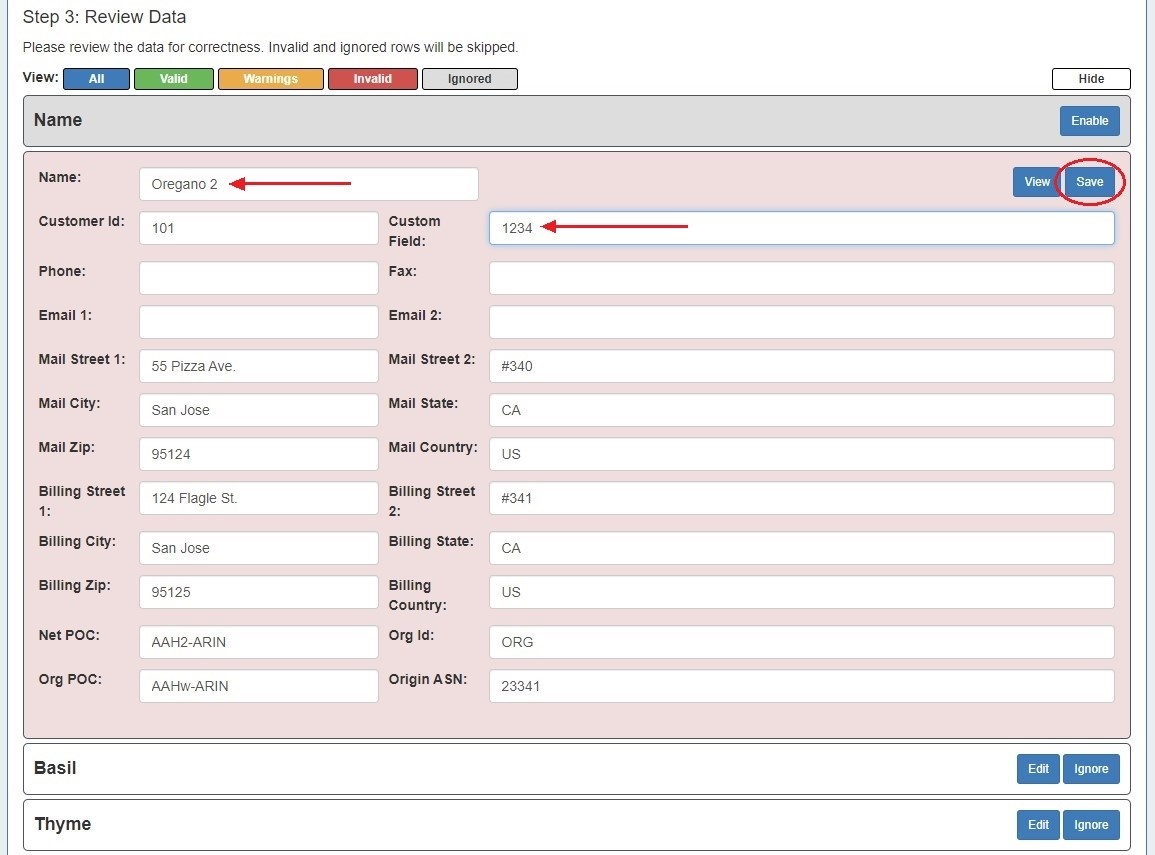Click the Mail Zip field showing 95124
This screenshot has width=1155, height=855.
pos(258,454)
